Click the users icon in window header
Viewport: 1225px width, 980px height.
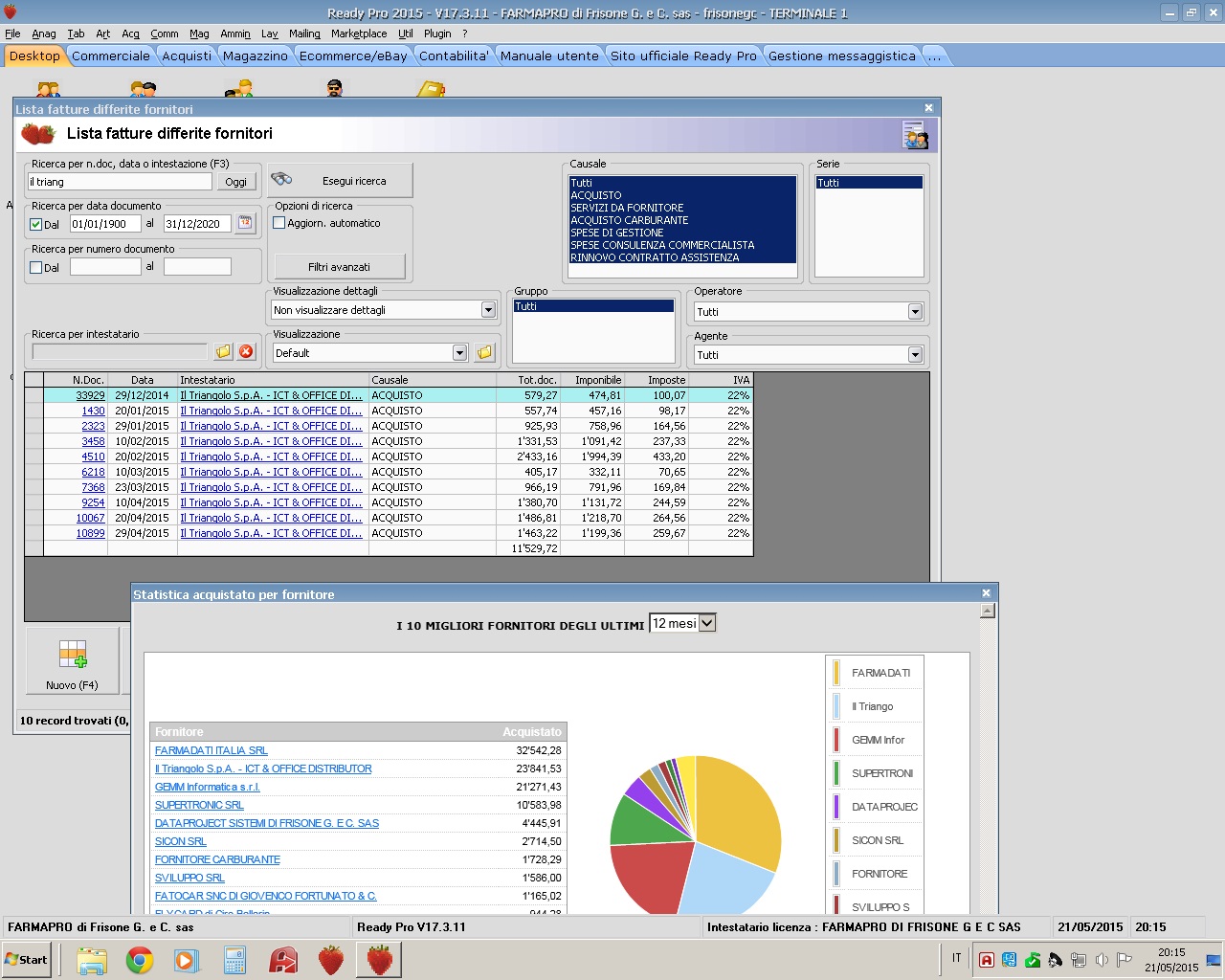click(915, 135)
